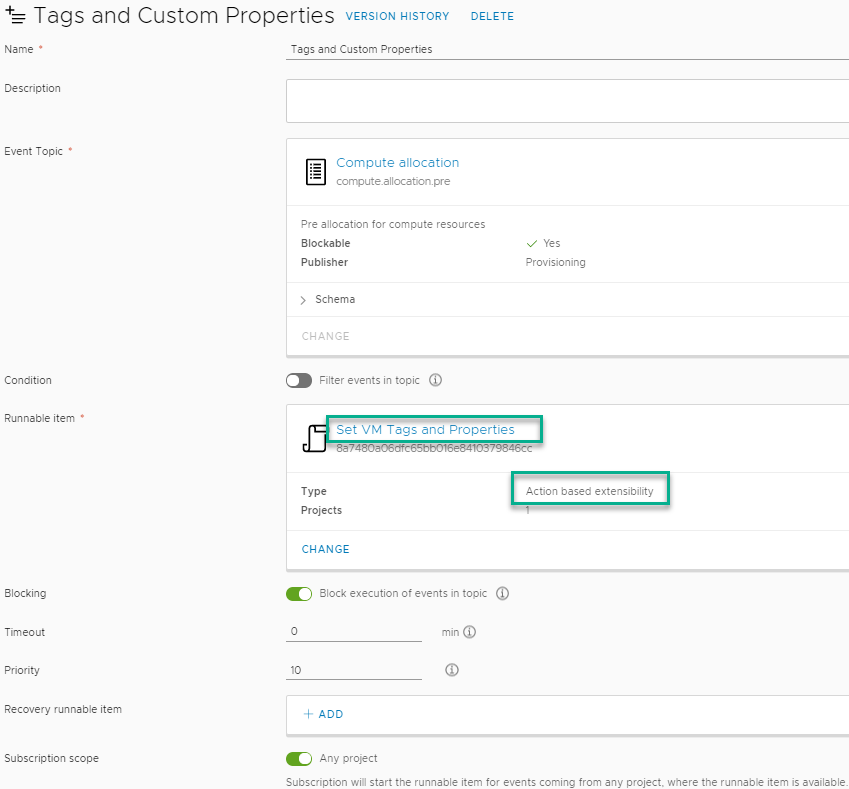Click the info icon next to Timeout min

(469, 632)
